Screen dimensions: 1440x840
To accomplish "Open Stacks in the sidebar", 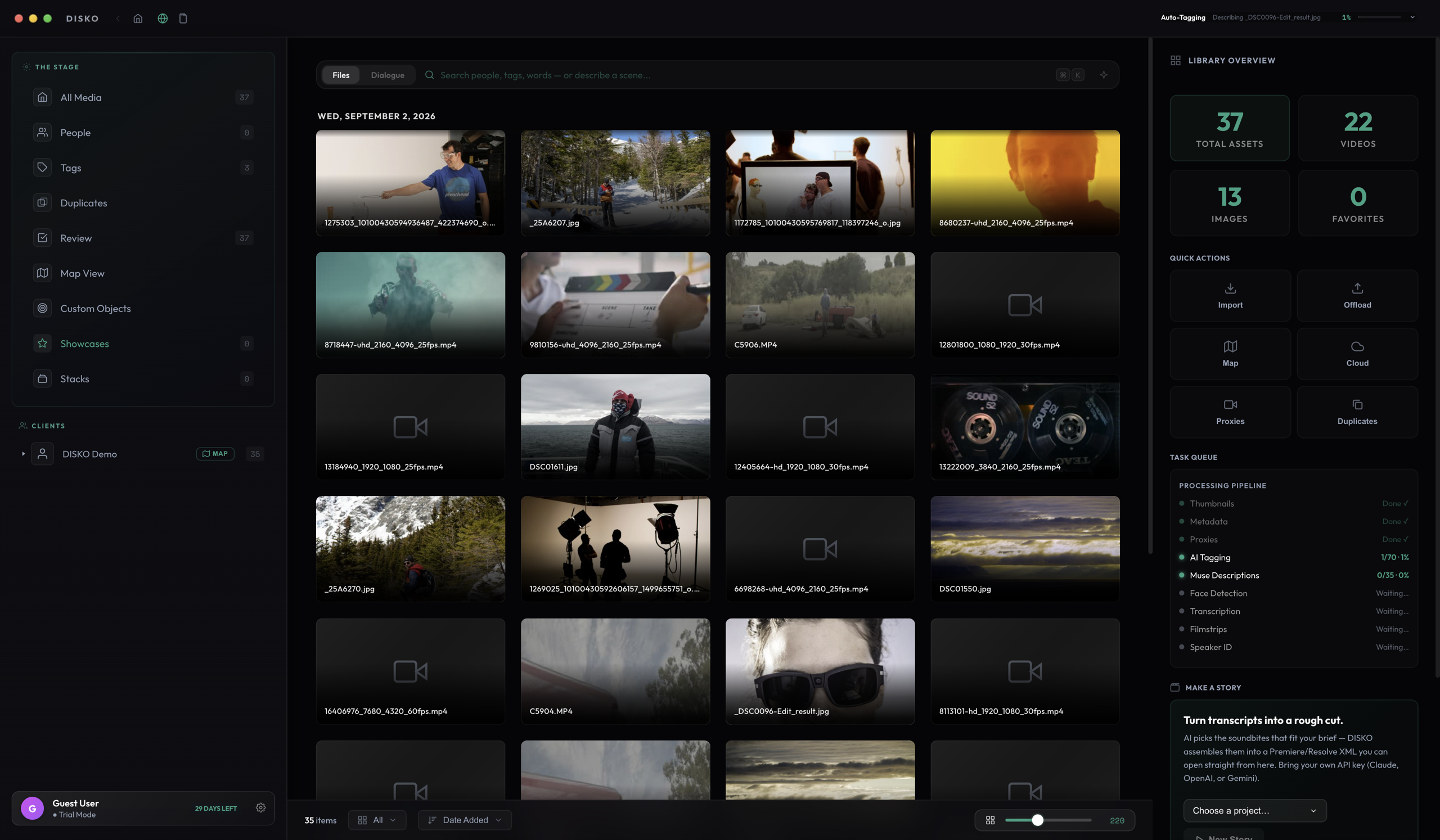I will [143, 378].
